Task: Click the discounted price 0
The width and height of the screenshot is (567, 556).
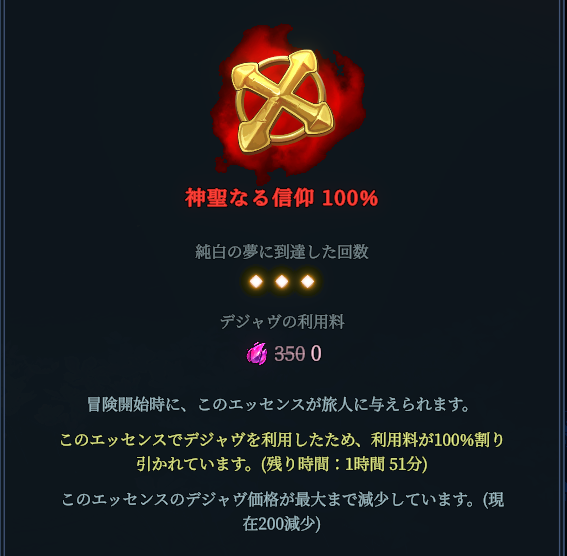Action: point(316,353)
